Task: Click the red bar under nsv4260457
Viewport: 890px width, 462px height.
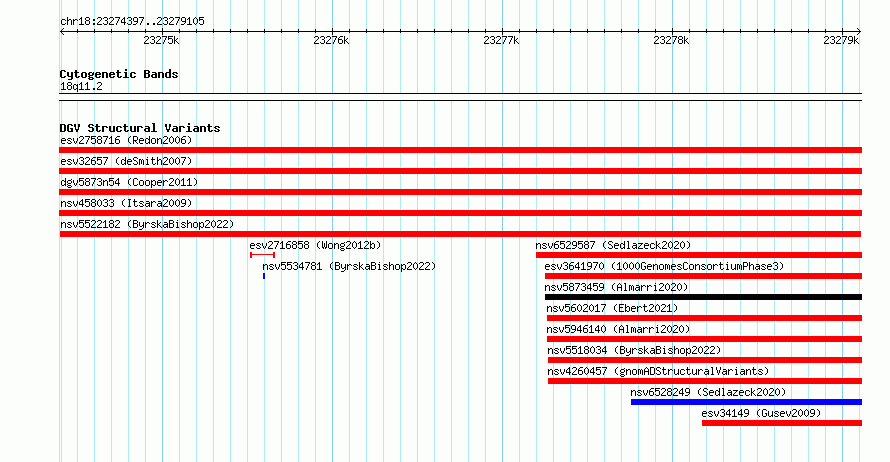Action: click(x=704, y=381)
